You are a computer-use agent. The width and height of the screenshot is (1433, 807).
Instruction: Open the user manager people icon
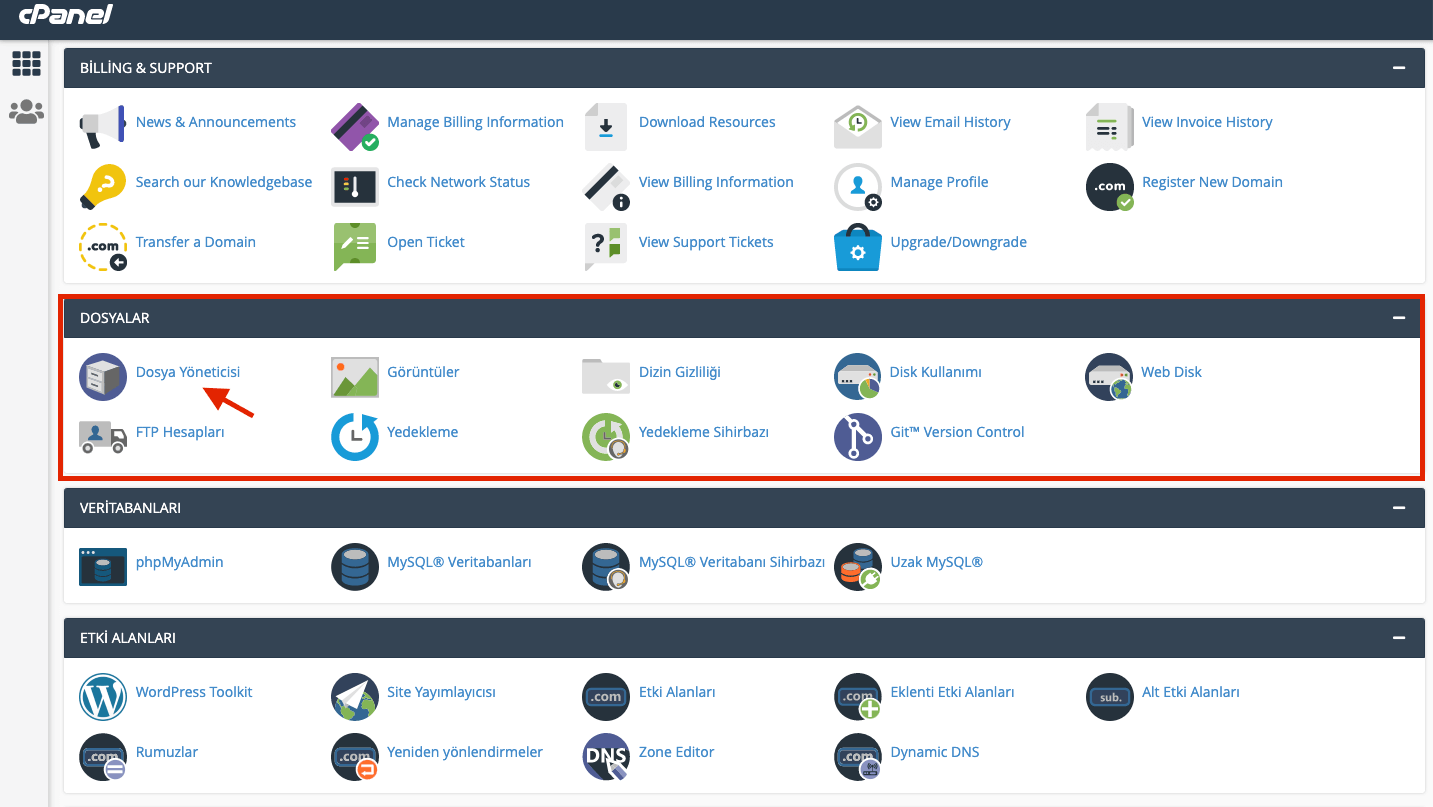pyautogui.click(x=26, y=112)
